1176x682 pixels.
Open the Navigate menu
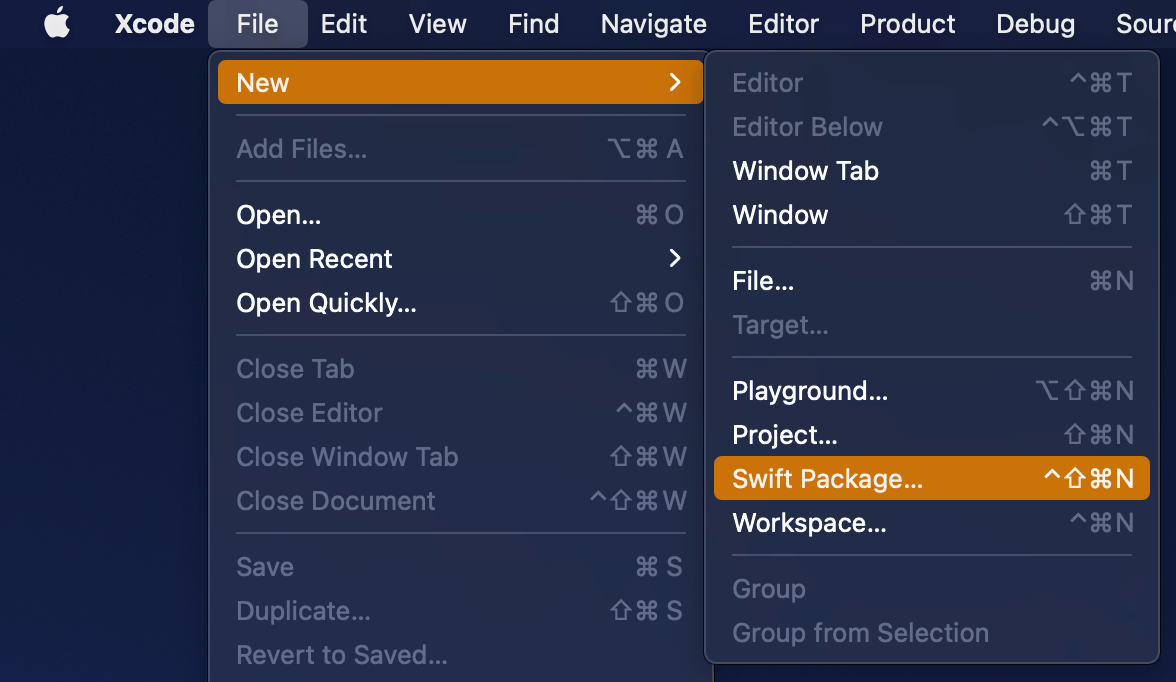(x=653, y=24)
